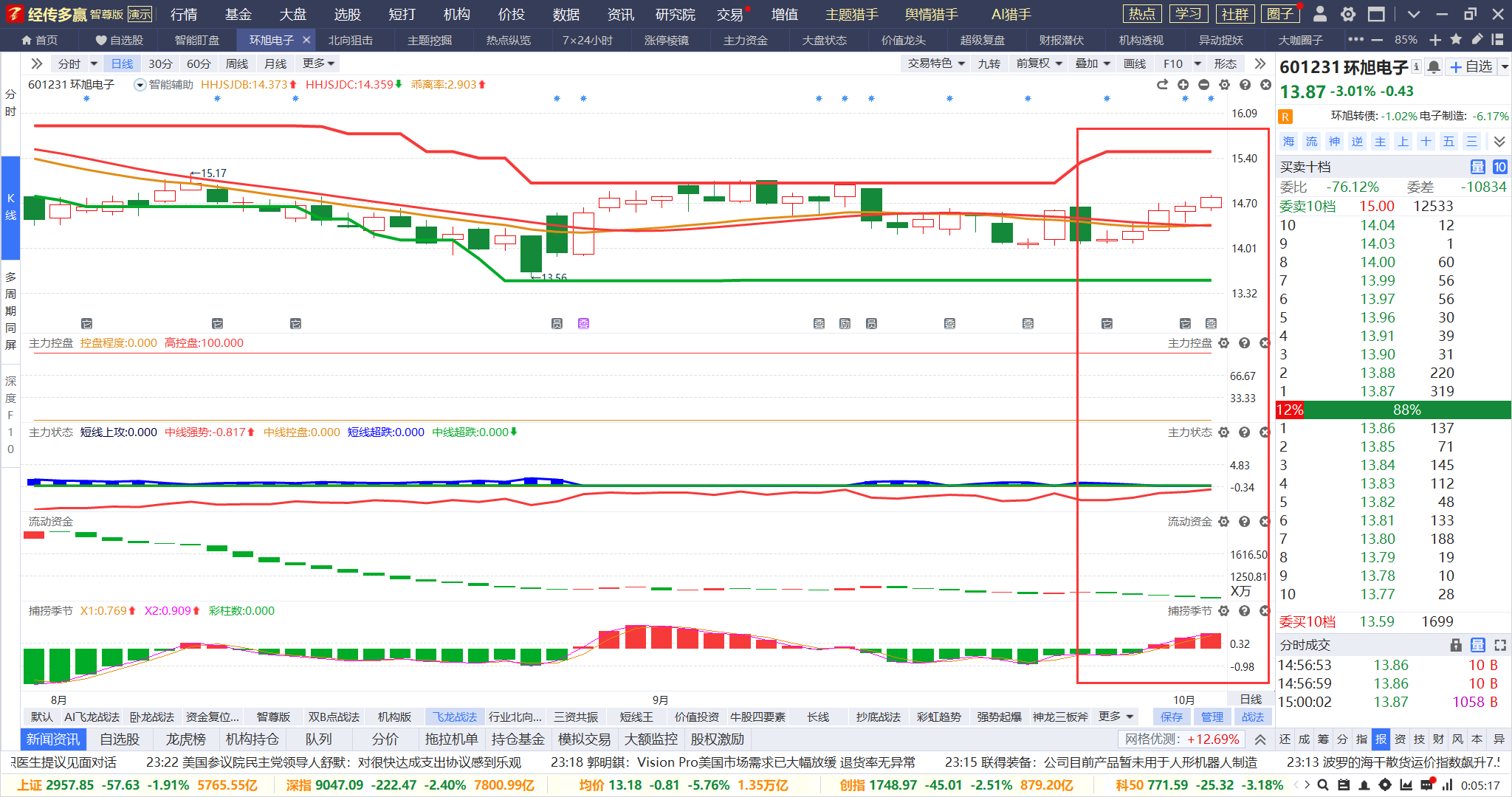Open the 智能辅助 selector
The height and width of the screenshot is (797, 1512).
click(164, 85)
